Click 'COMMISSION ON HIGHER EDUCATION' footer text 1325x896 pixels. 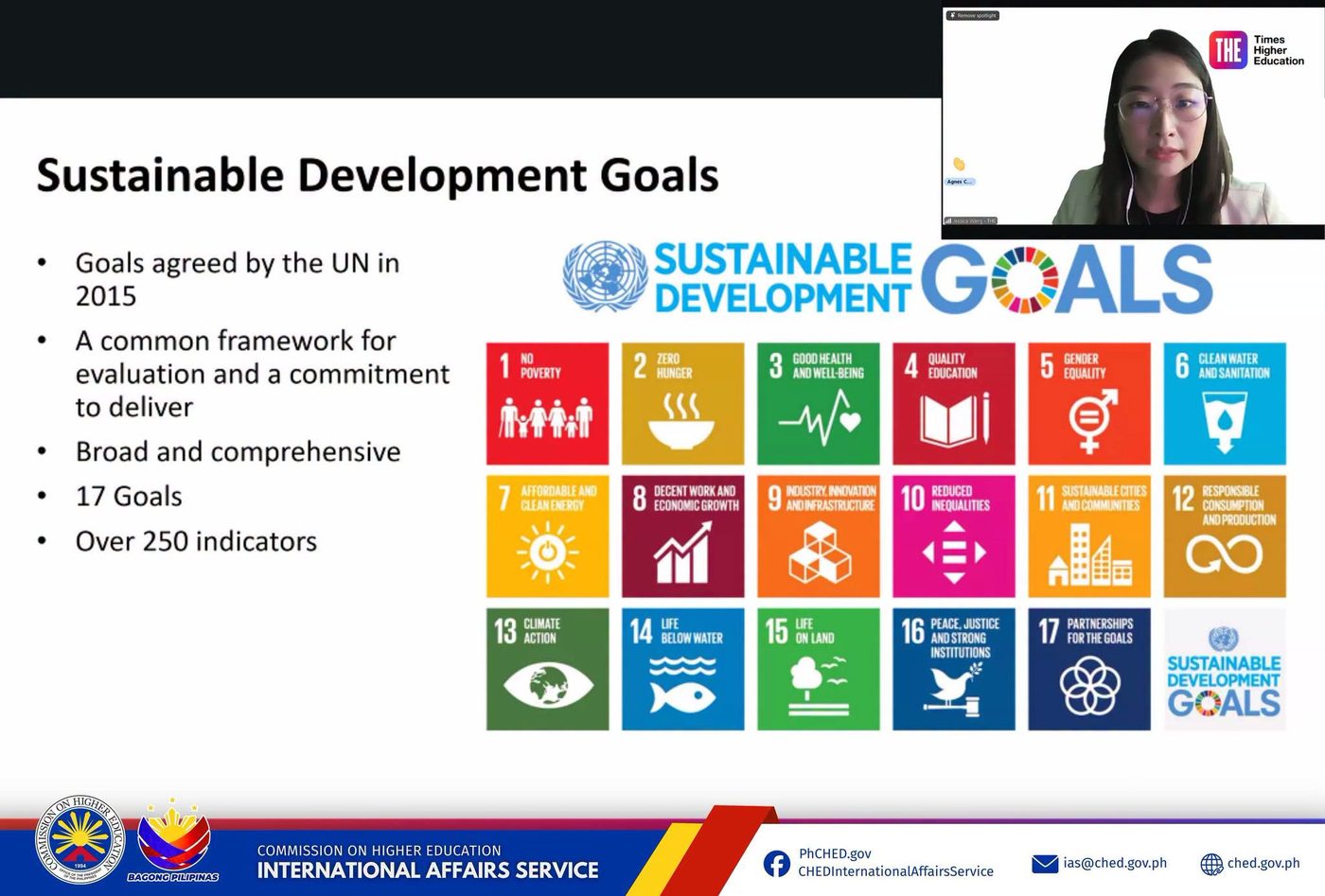click(x=380, y=851)
